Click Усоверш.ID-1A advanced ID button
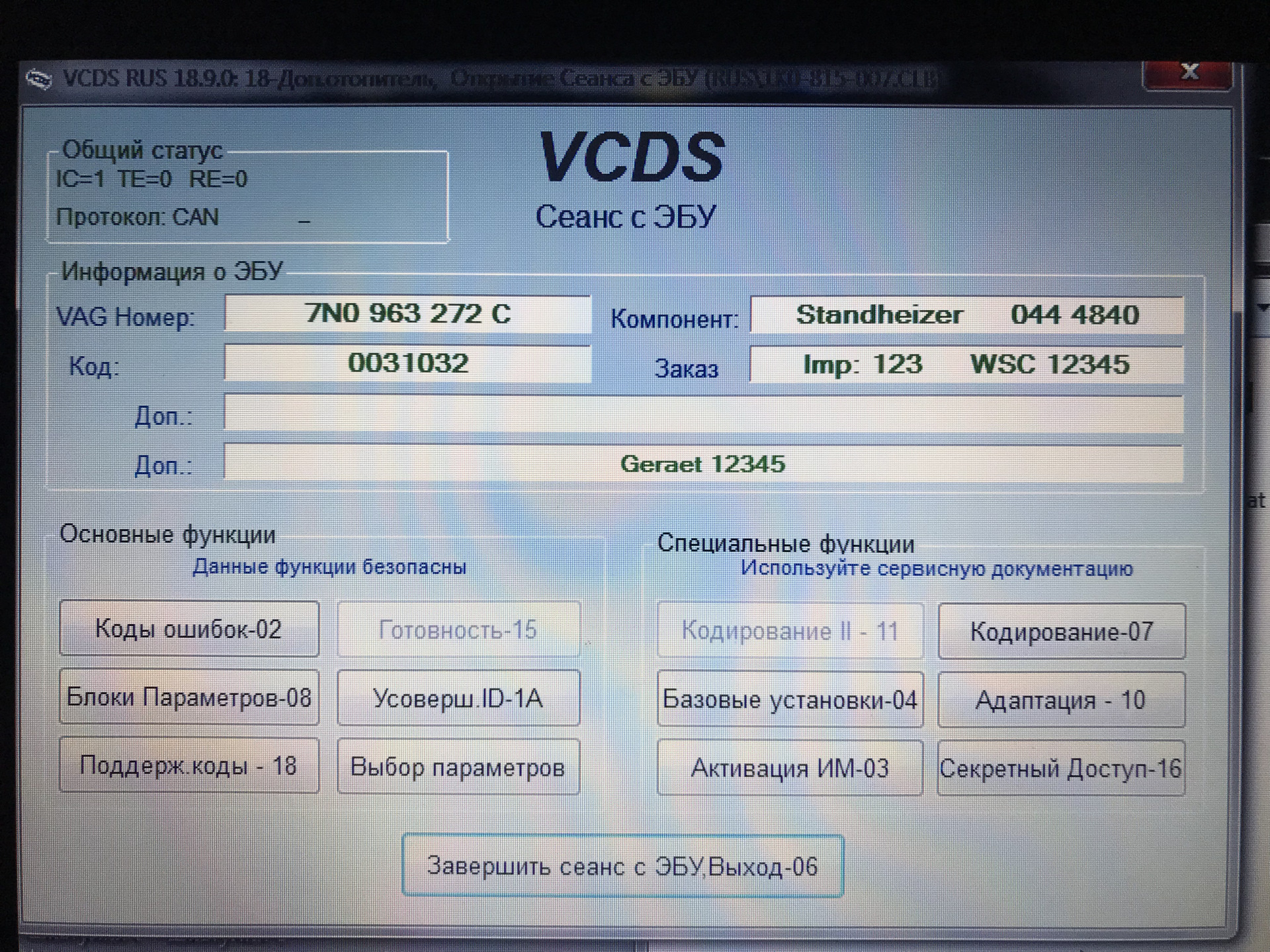The image size is (1270, 952). coord(458,698)
